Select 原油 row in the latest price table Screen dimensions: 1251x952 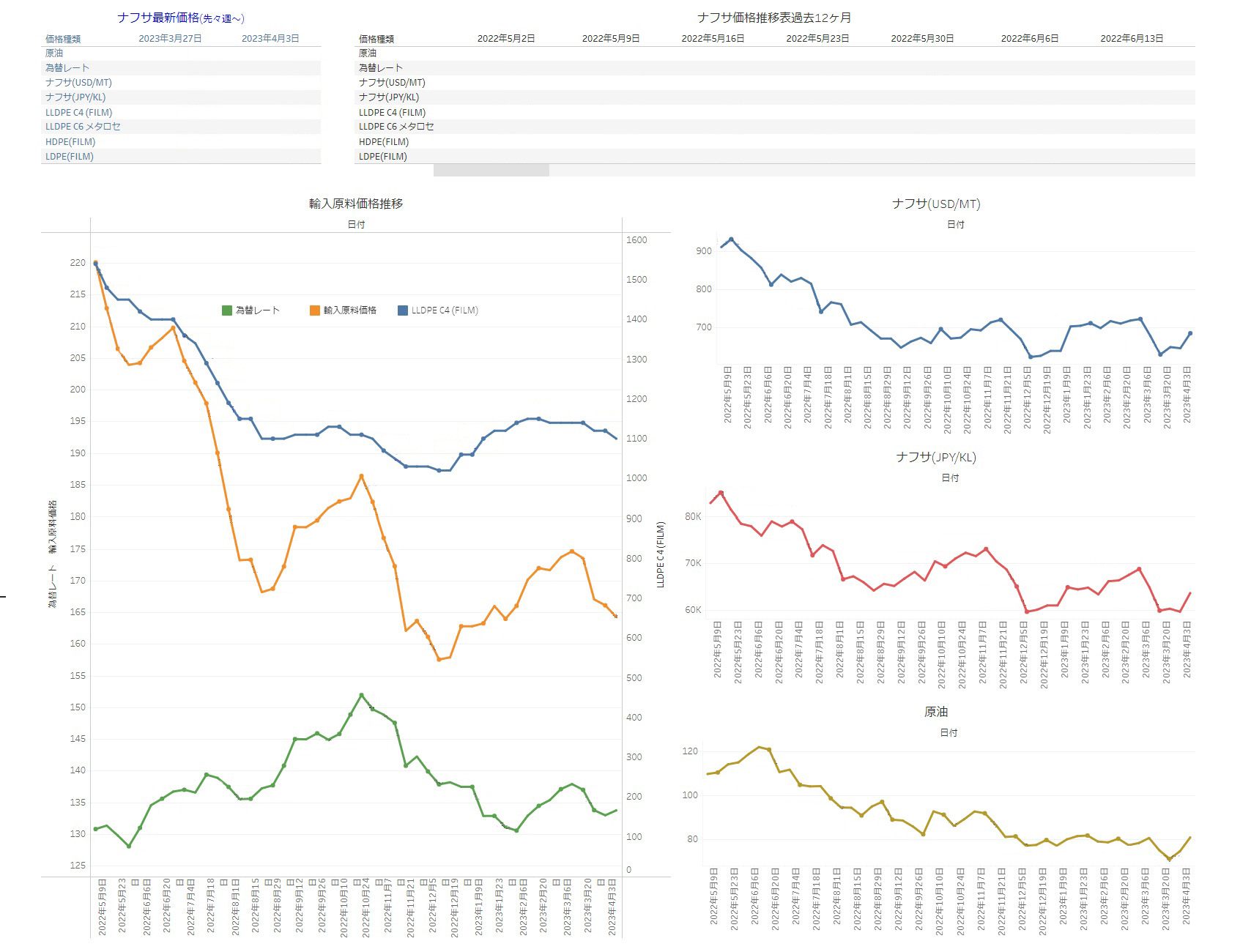click(x=54, y=53)
